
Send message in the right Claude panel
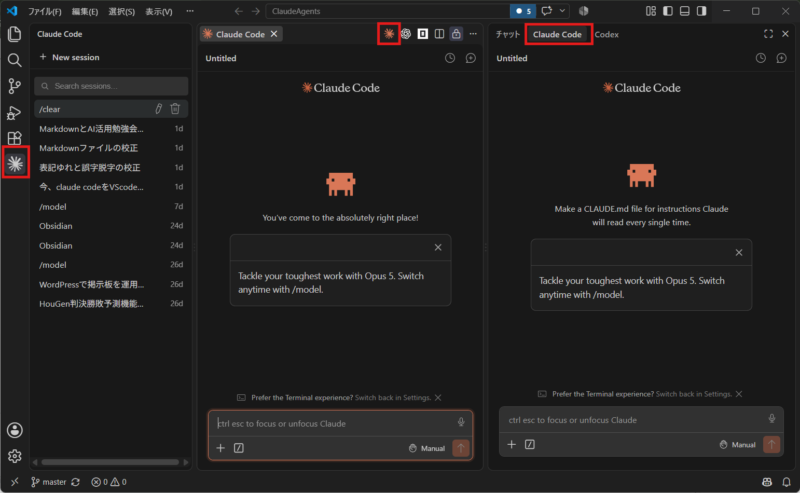(x=771, y=445)
